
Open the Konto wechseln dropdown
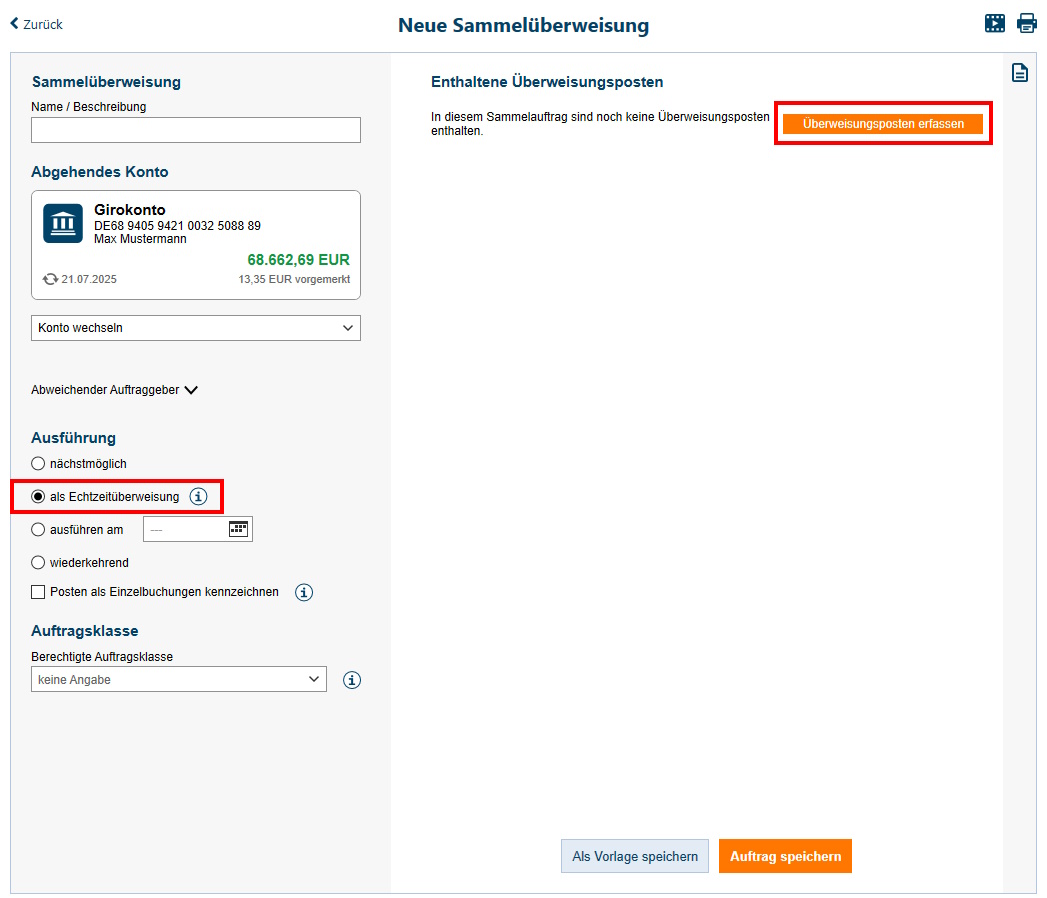(196, 328)
